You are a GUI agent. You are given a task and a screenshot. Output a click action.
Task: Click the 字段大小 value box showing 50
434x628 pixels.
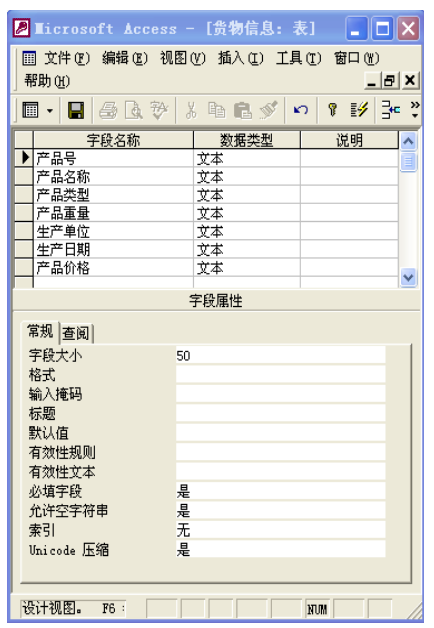[281, 355]
